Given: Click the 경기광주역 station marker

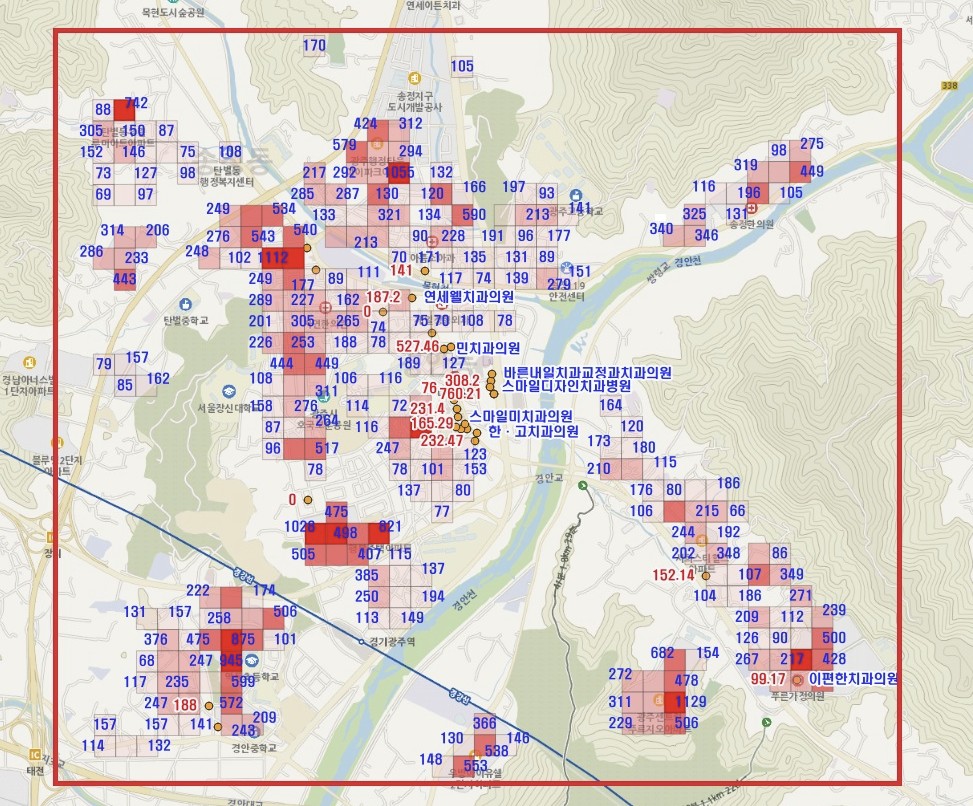Looking at the screenshot, I should point(362,642).
